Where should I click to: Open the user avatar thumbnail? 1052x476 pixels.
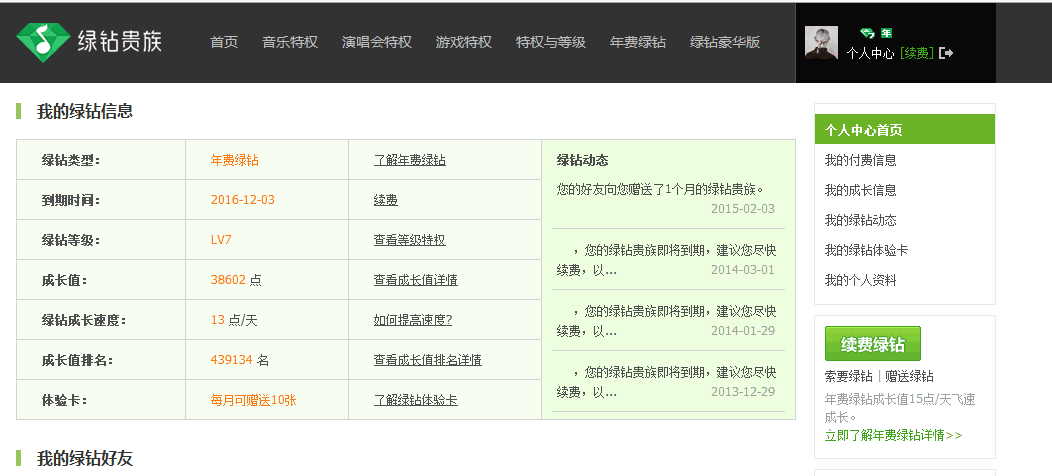pyautogui.click(x=821, y=42)
